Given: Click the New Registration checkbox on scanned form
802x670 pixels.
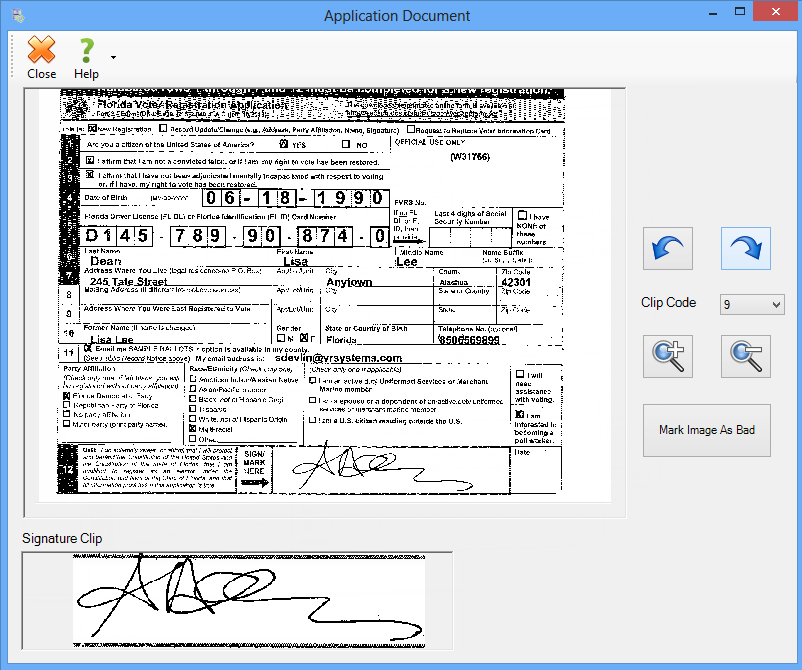Looking at the screenshot, I should point(93,129).
